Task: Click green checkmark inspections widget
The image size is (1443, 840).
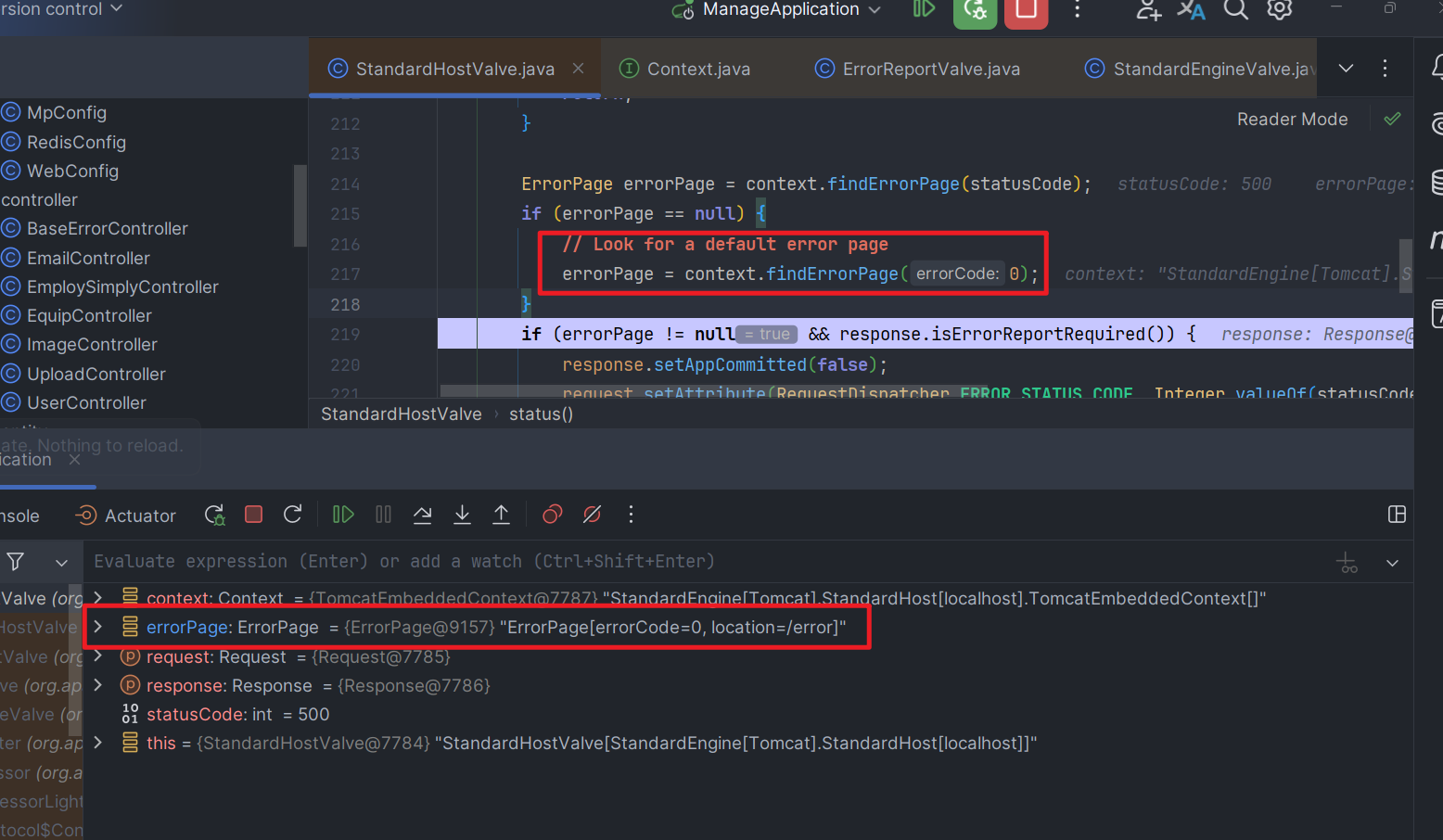Action: (x=1392, y=119)
